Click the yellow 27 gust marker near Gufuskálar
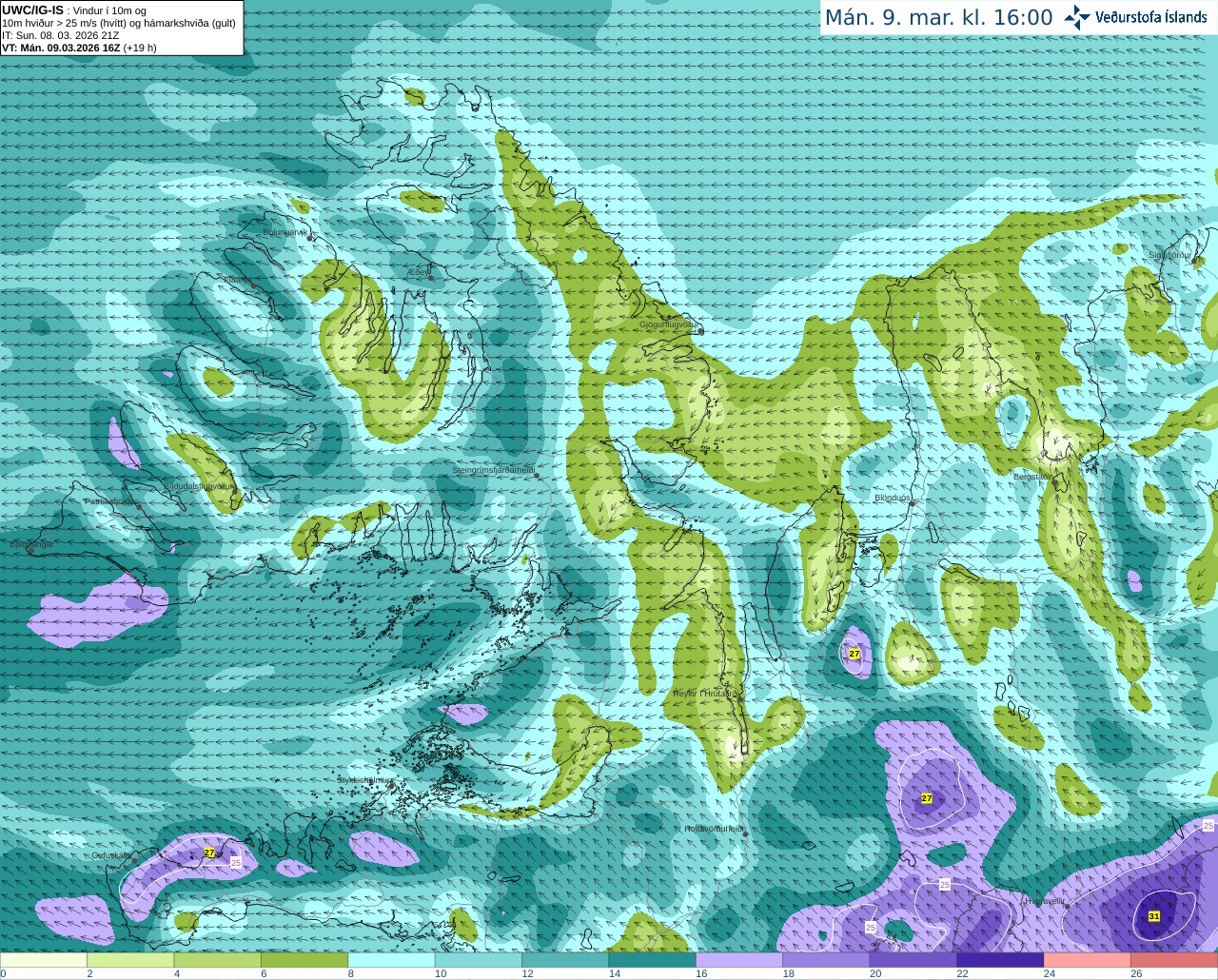Image resolution: width=1218 pixels, height=980 pixels. click(x=209, y=853)
